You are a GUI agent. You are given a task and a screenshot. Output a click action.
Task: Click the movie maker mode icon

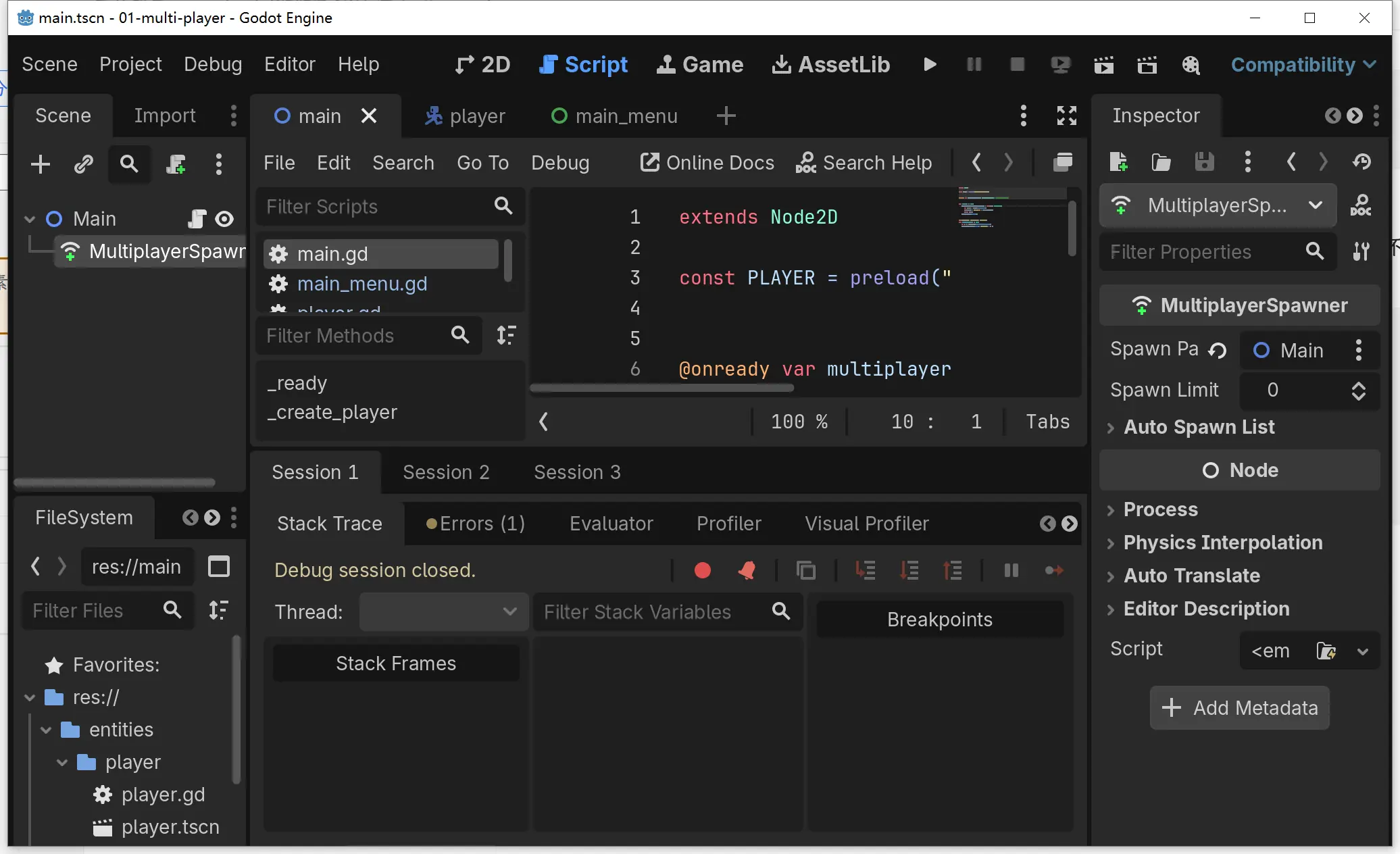[1191, 65]
